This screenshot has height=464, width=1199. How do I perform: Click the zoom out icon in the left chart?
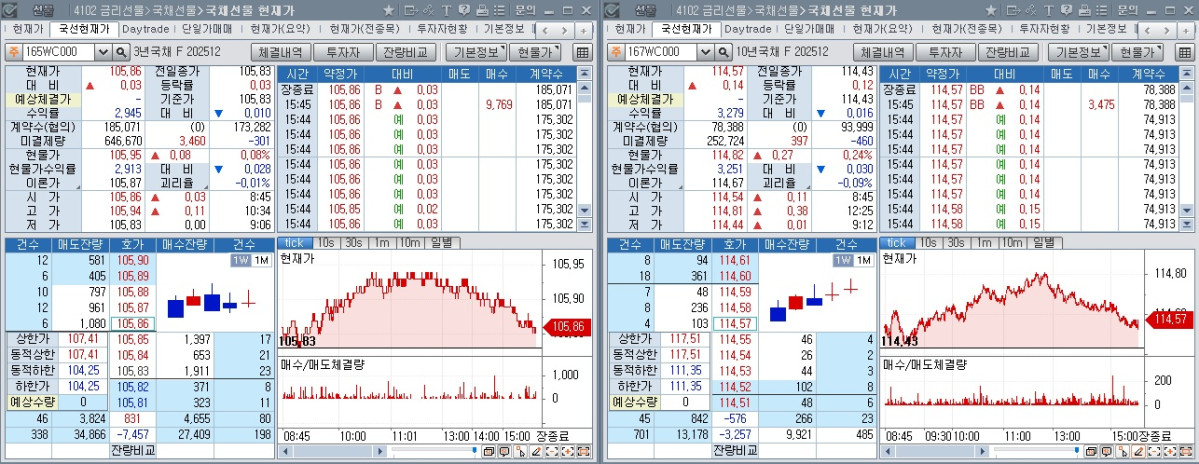[x=553, y=452]
